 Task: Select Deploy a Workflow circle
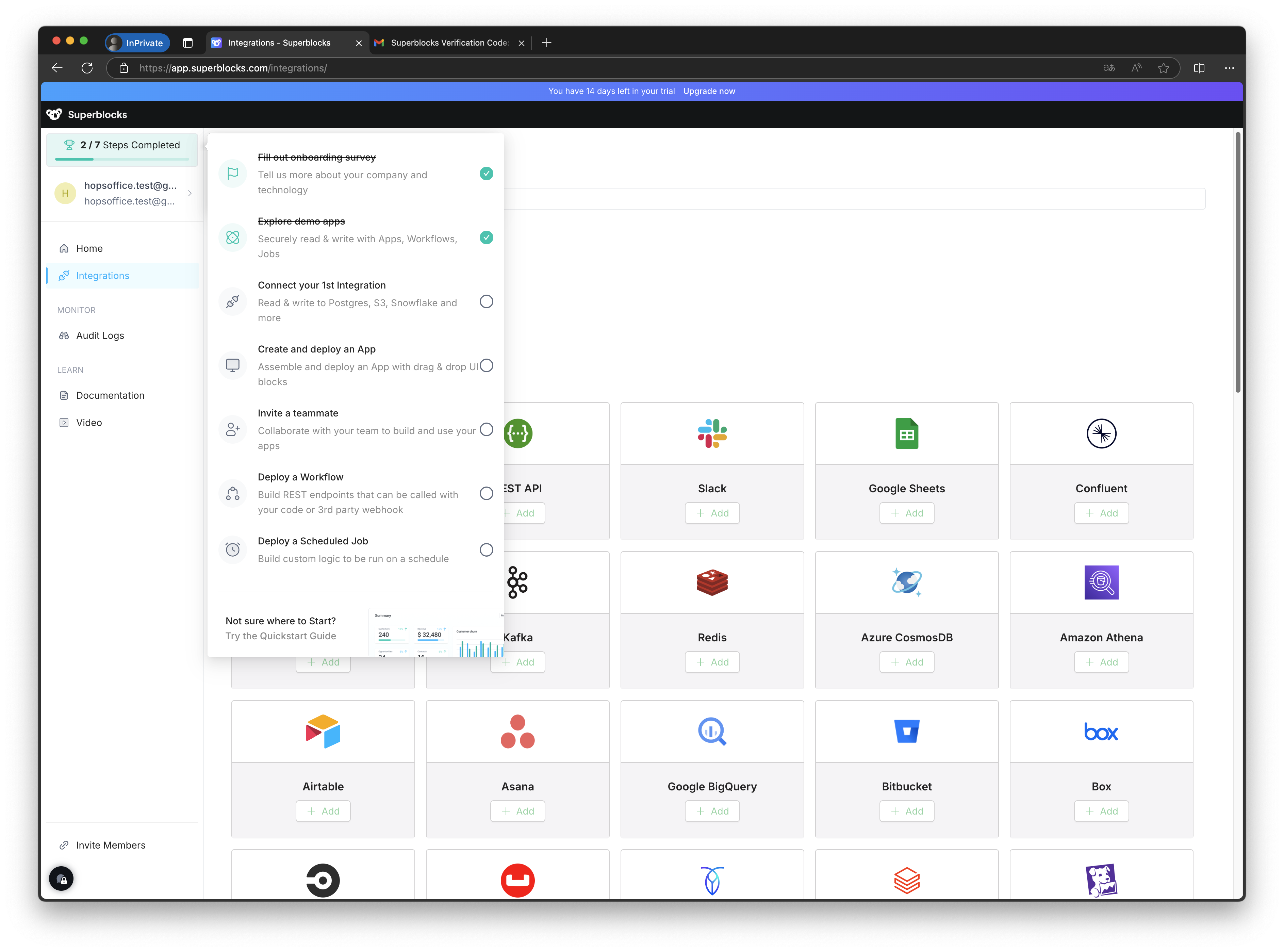point(487,493)
